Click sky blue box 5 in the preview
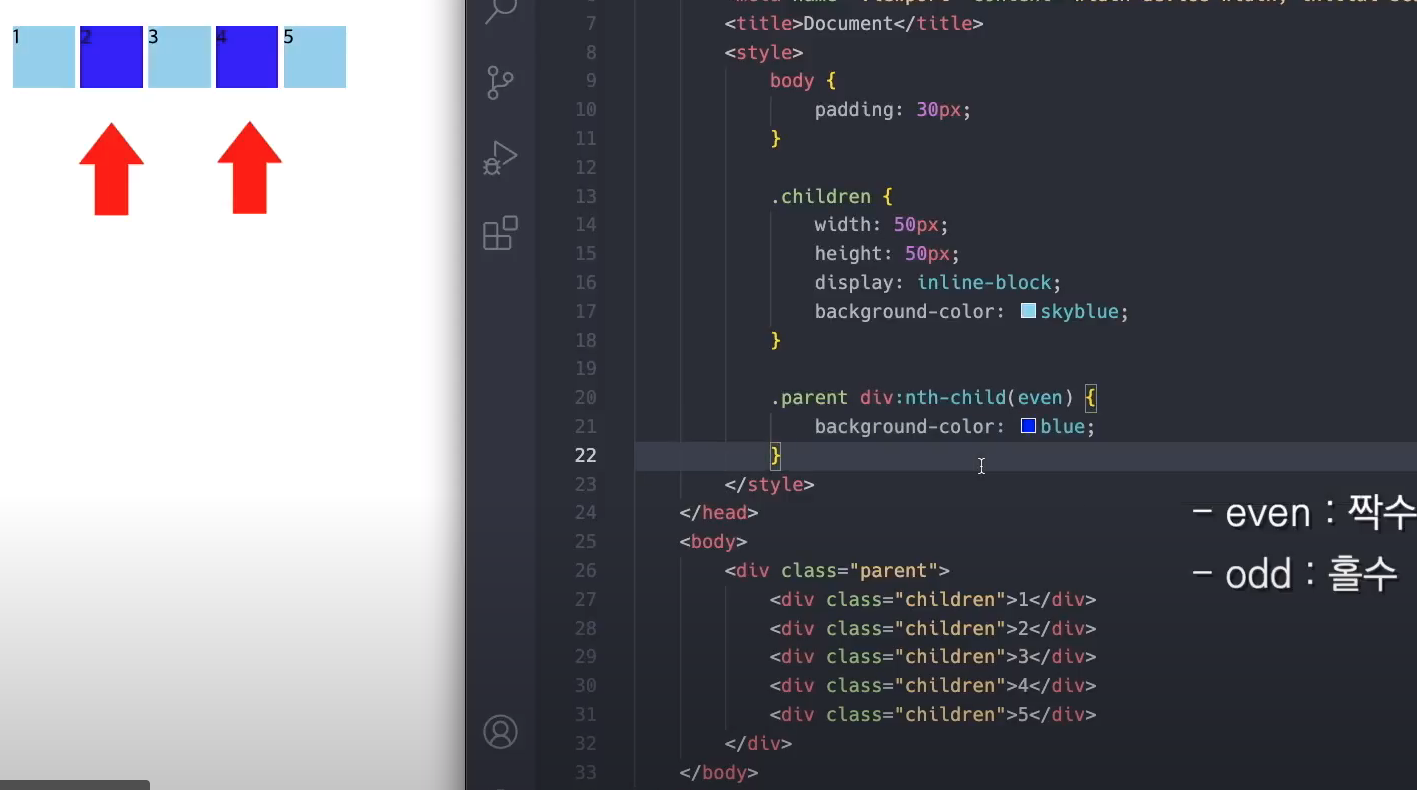 (315, 57)
